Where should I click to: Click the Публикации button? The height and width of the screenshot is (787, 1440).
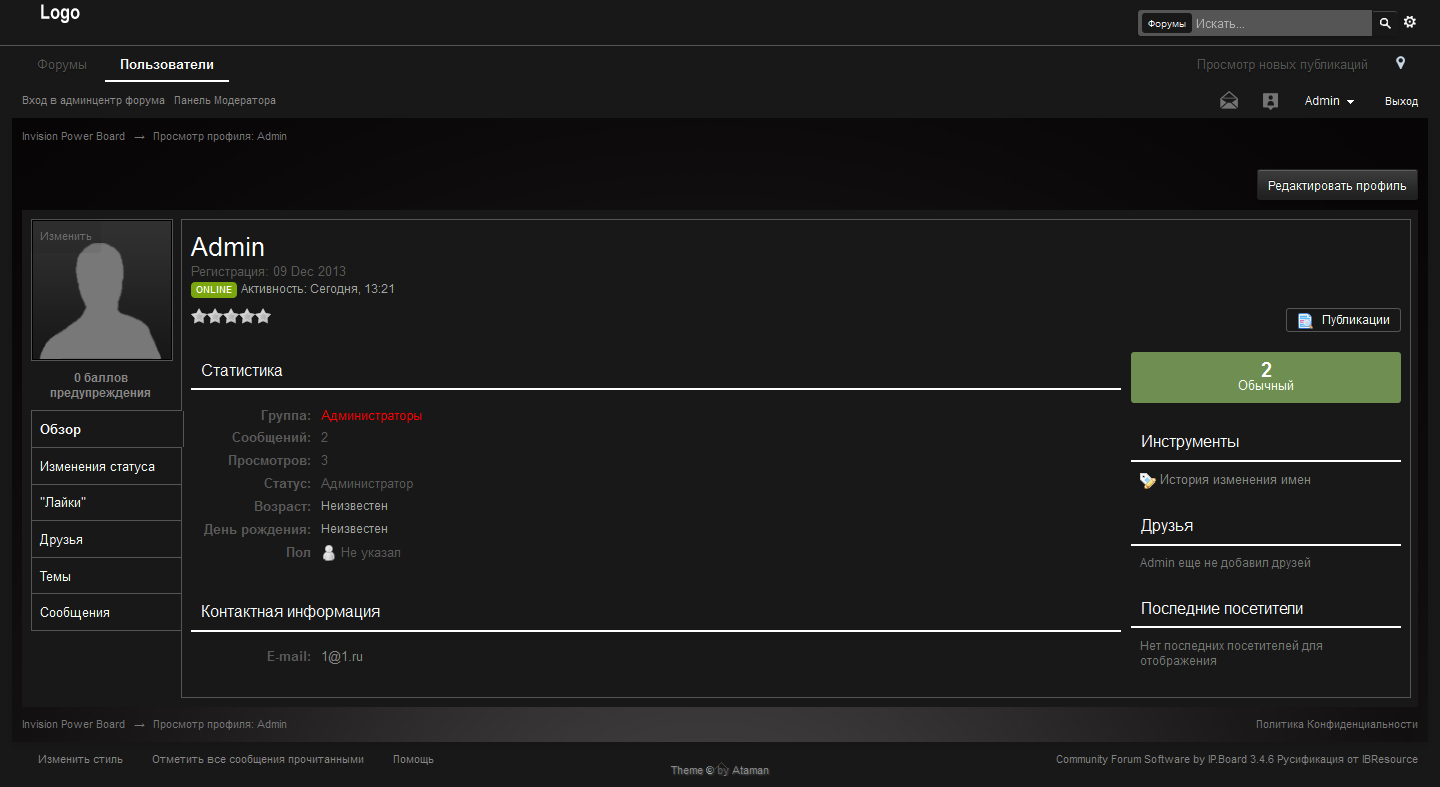(1343, 320)
